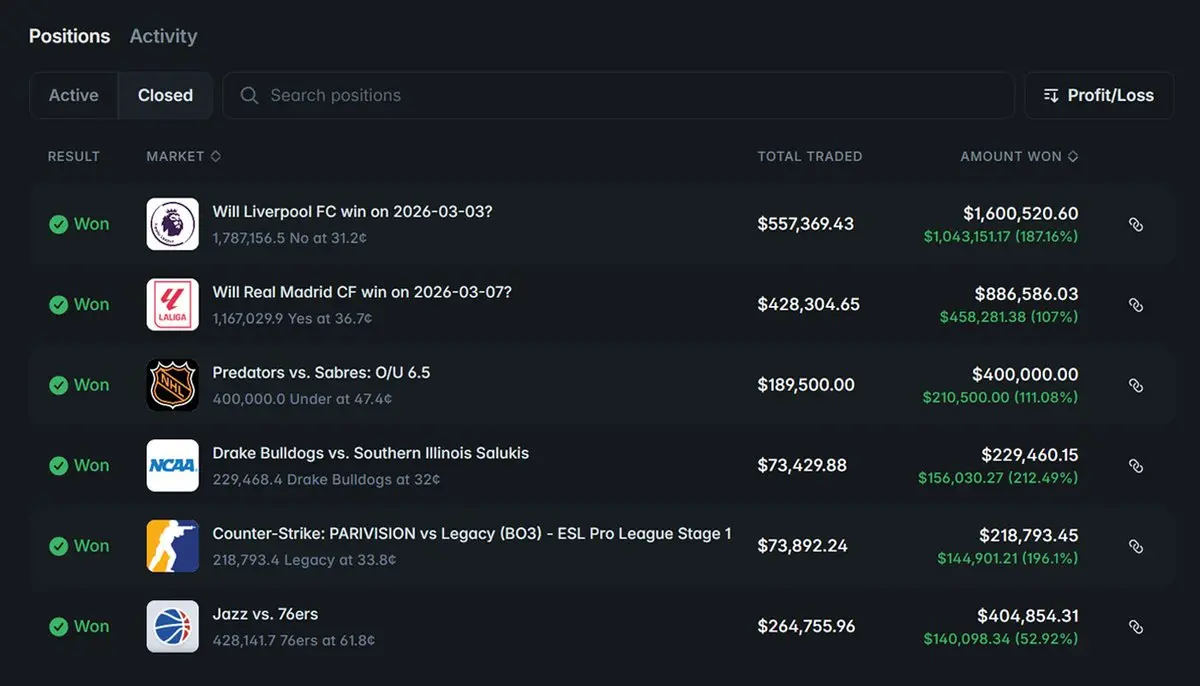
Task: Copy link for Predators vs. Sabres position
Action: point(1135,385)
